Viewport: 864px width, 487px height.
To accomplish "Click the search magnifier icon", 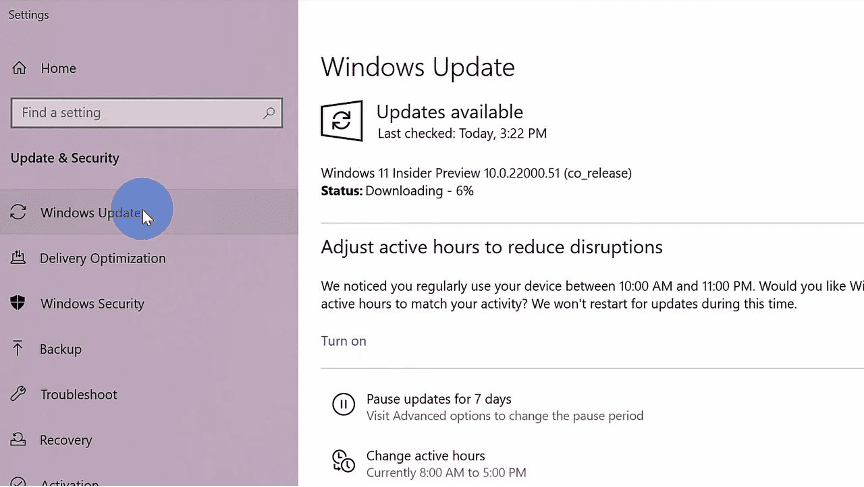I will tap(269, 113).
